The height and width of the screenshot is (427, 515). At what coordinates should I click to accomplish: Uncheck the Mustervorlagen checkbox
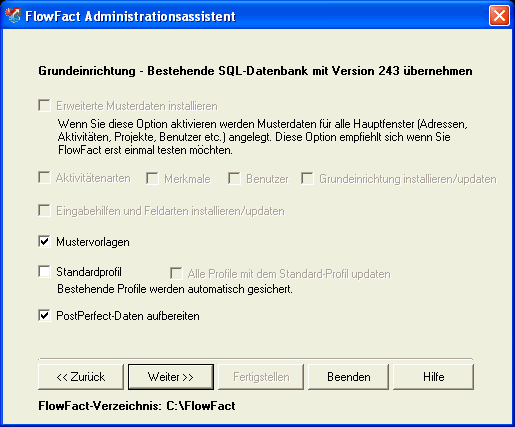point(44,241)
